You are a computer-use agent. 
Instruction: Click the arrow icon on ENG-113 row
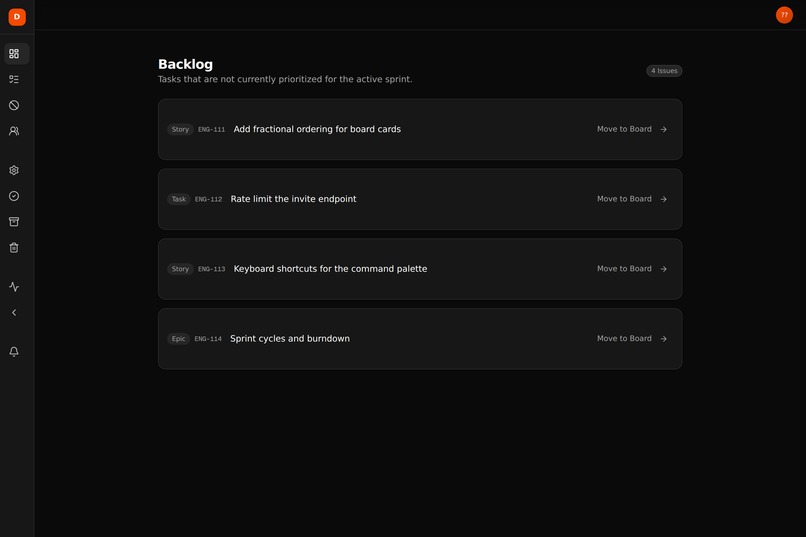(x=664, y=269)
